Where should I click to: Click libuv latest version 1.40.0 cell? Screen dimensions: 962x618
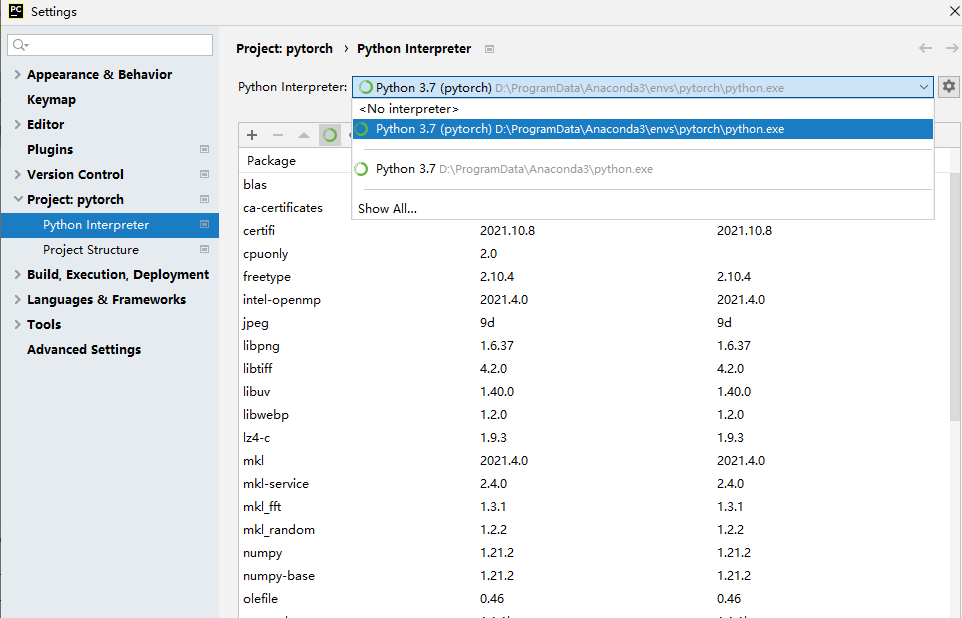point(734,392)
